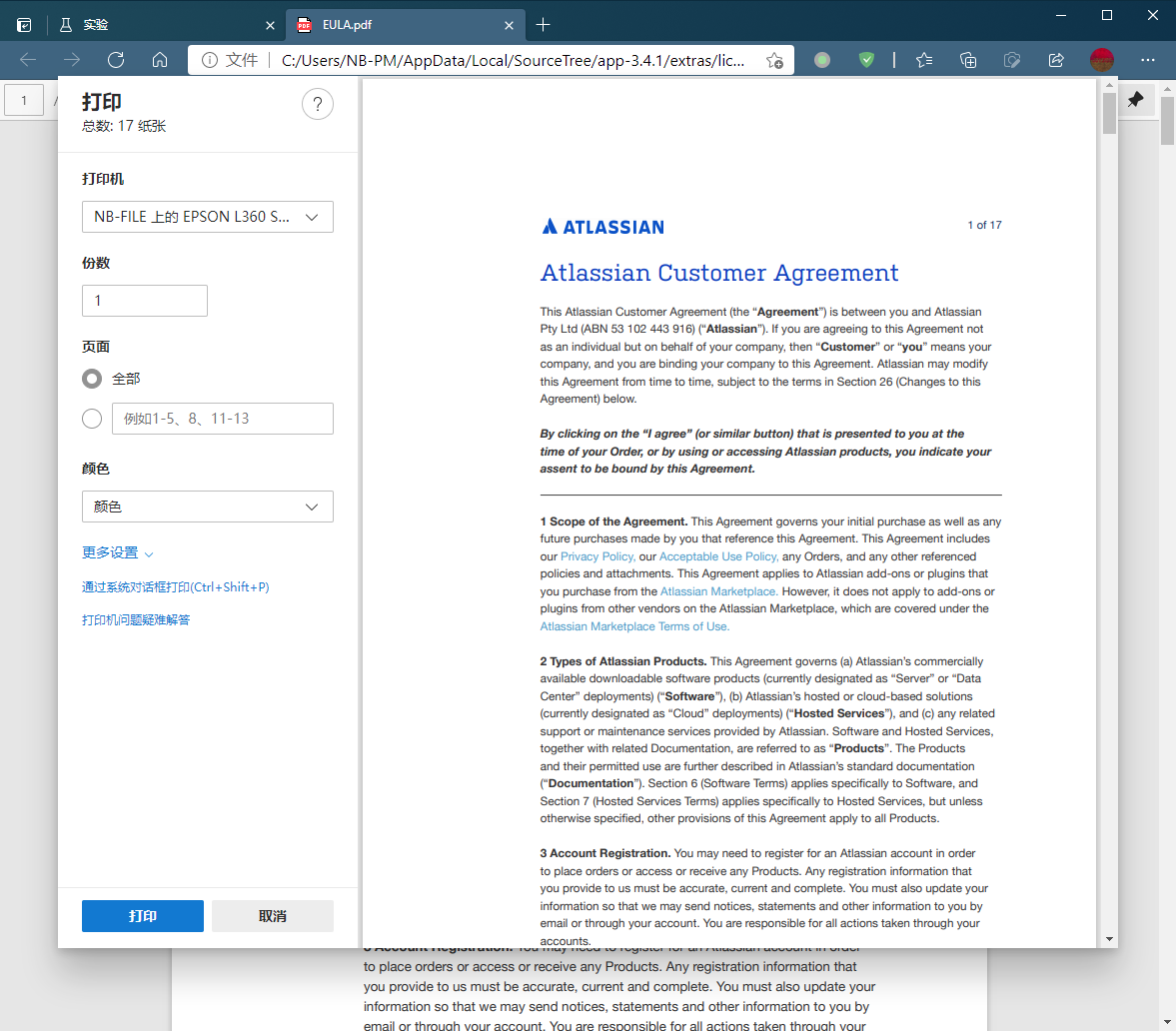Click the Atlassian Customer Agreement heading
This screenshot has width=1176, height=1031.
coord(719,273)
